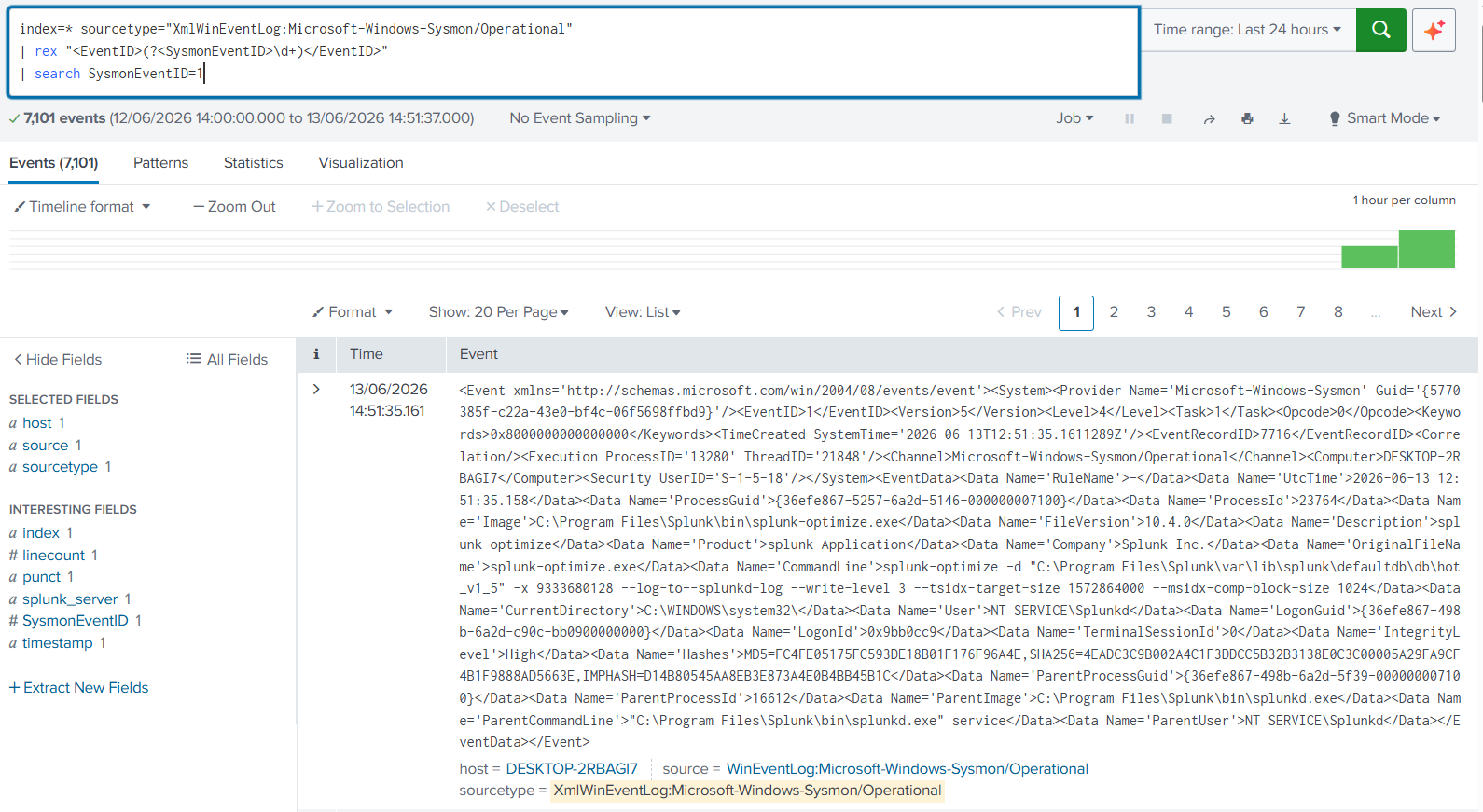This screenshot has width=1483, height=812.
Task: Open the No Event Sampling dropdown
Action: point(580,118)
